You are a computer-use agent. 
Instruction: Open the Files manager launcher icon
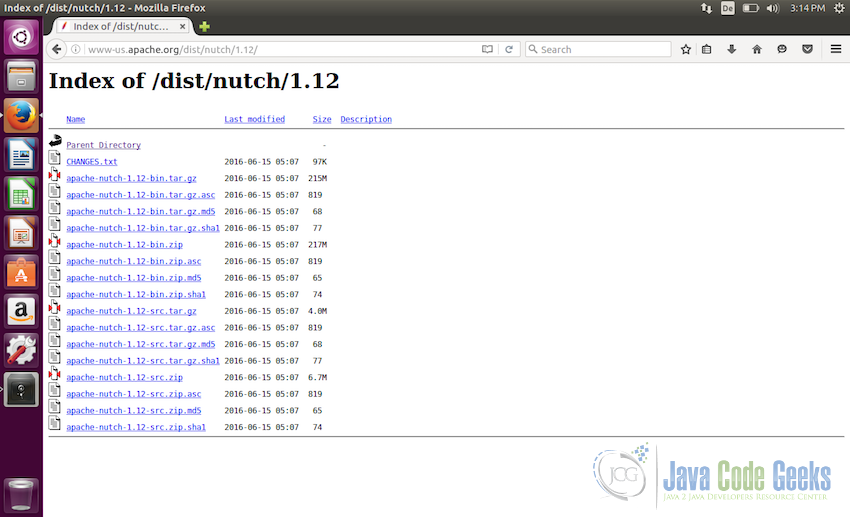point(21,76)
